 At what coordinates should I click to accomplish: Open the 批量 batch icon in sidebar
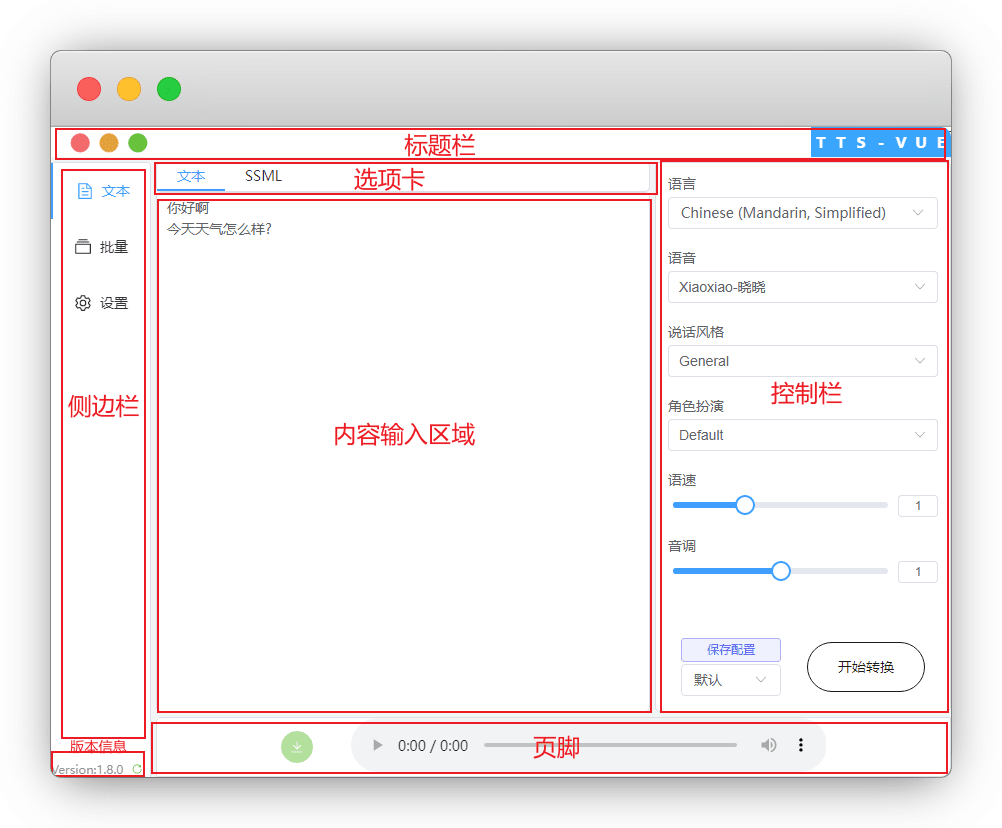point(83,247)
